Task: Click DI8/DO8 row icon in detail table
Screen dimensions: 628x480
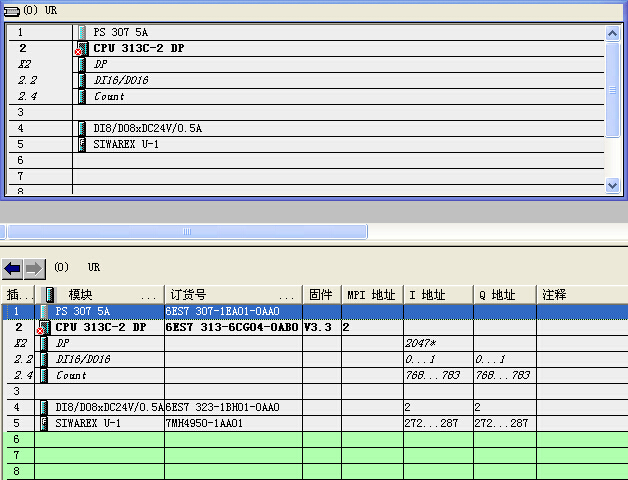Action: point(44,407)
